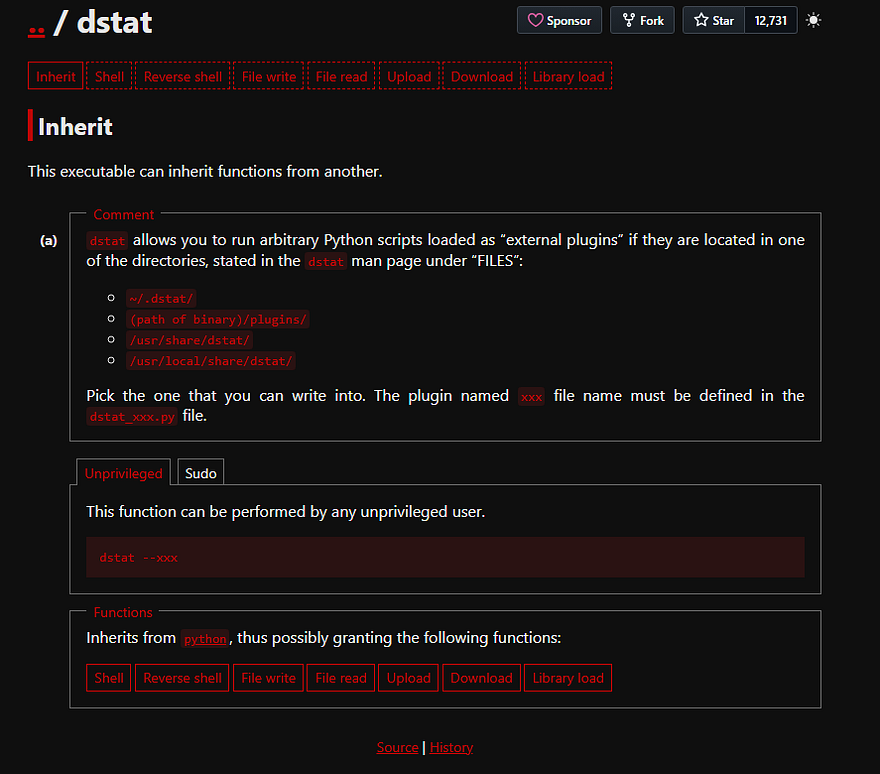This screenshot has width=880, height=774.
Task: Select the Inherit tag in the top row
Action: pyautogui.click(x=56, y=77)
